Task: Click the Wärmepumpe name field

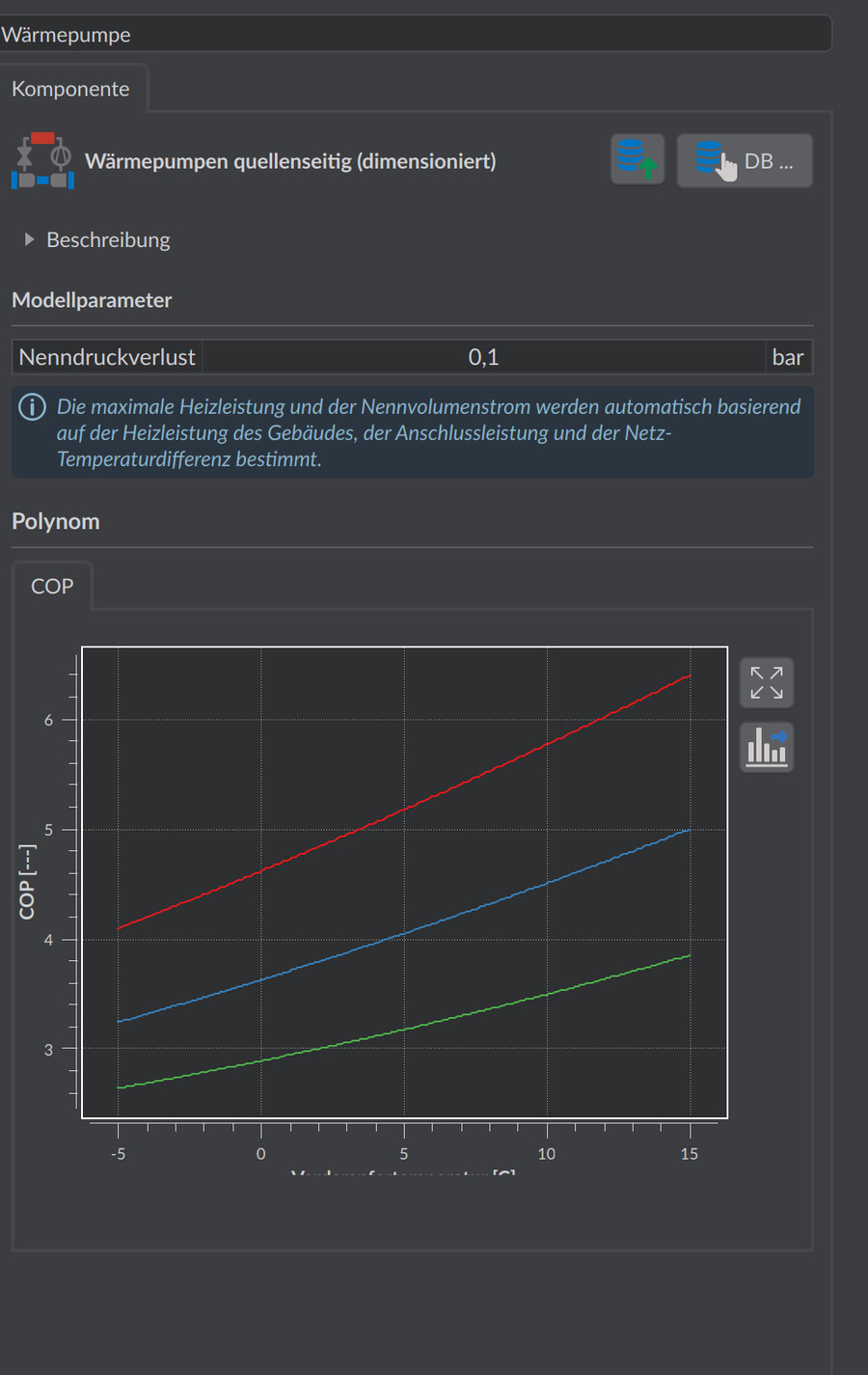Action: [415, 35]
